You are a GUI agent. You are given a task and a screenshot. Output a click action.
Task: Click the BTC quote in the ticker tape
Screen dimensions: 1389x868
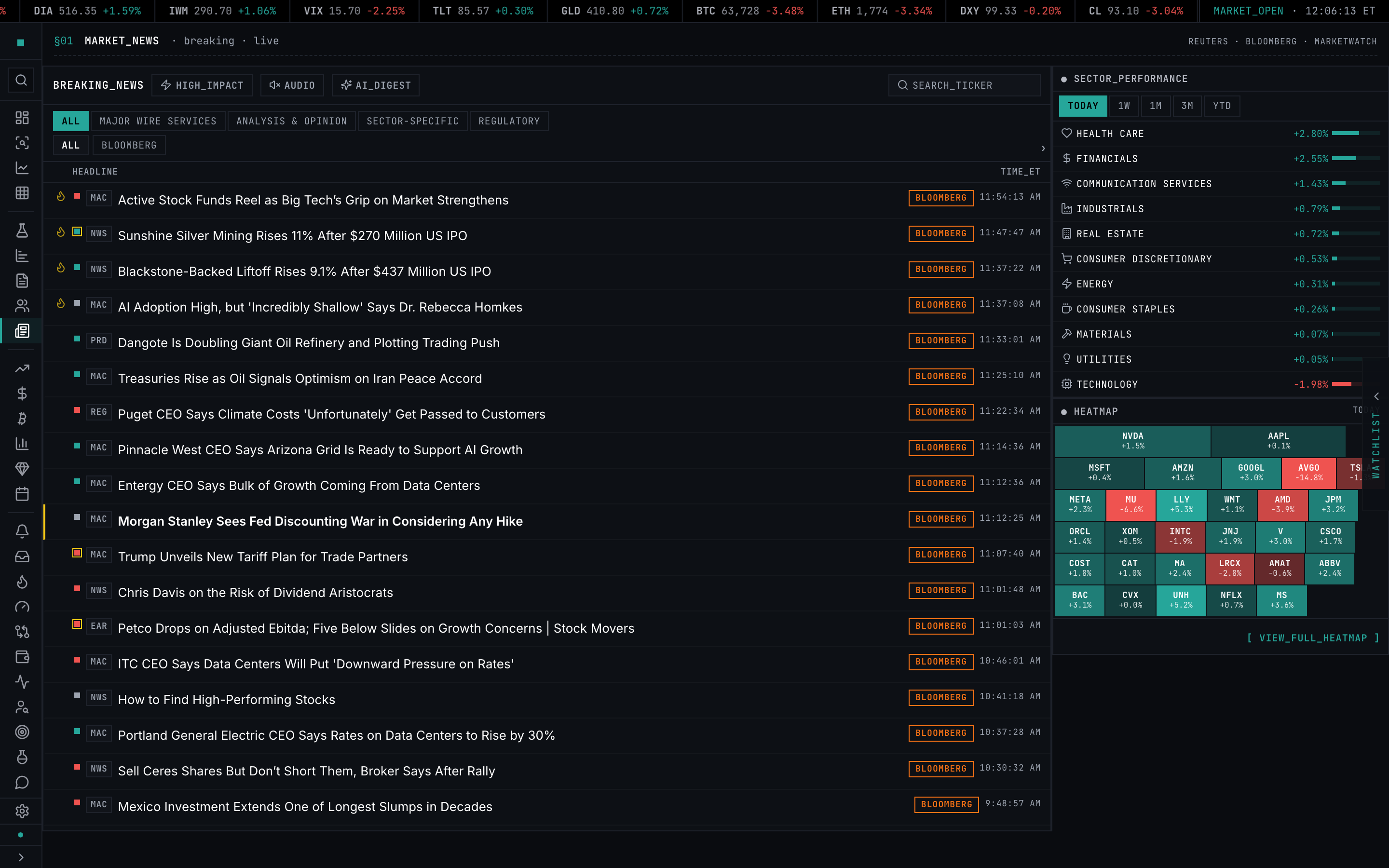click(x=749, y=11)
